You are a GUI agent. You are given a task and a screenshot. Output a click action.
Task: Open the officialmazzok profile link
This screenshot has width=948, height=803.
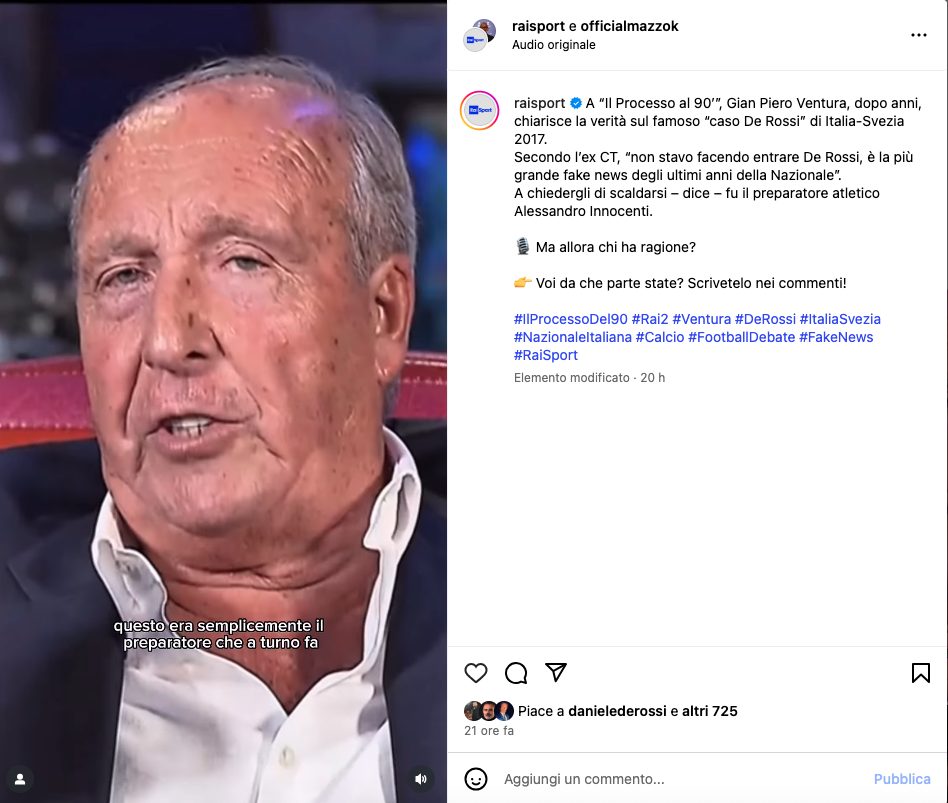point(629,26)
